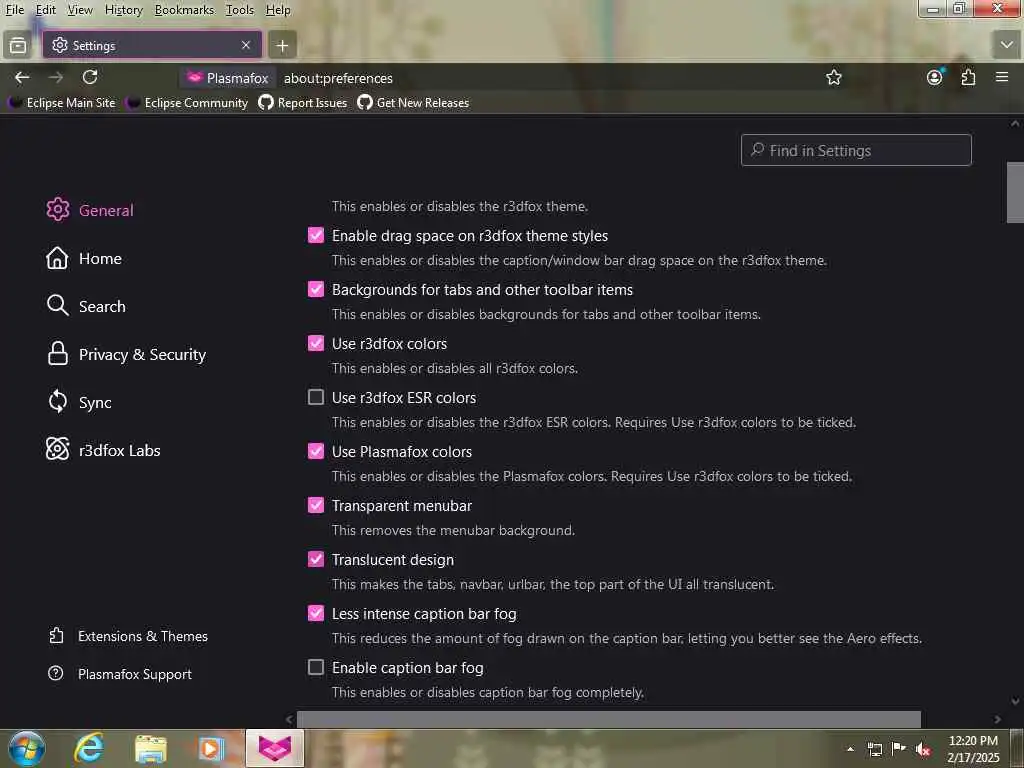Uncheck Use Plasmafox colors

[315, 451]
